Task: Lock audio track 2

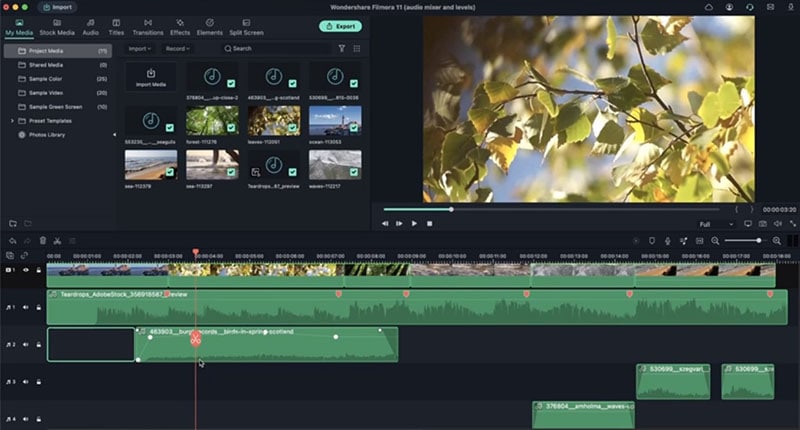Action: [x=38, y=345]
